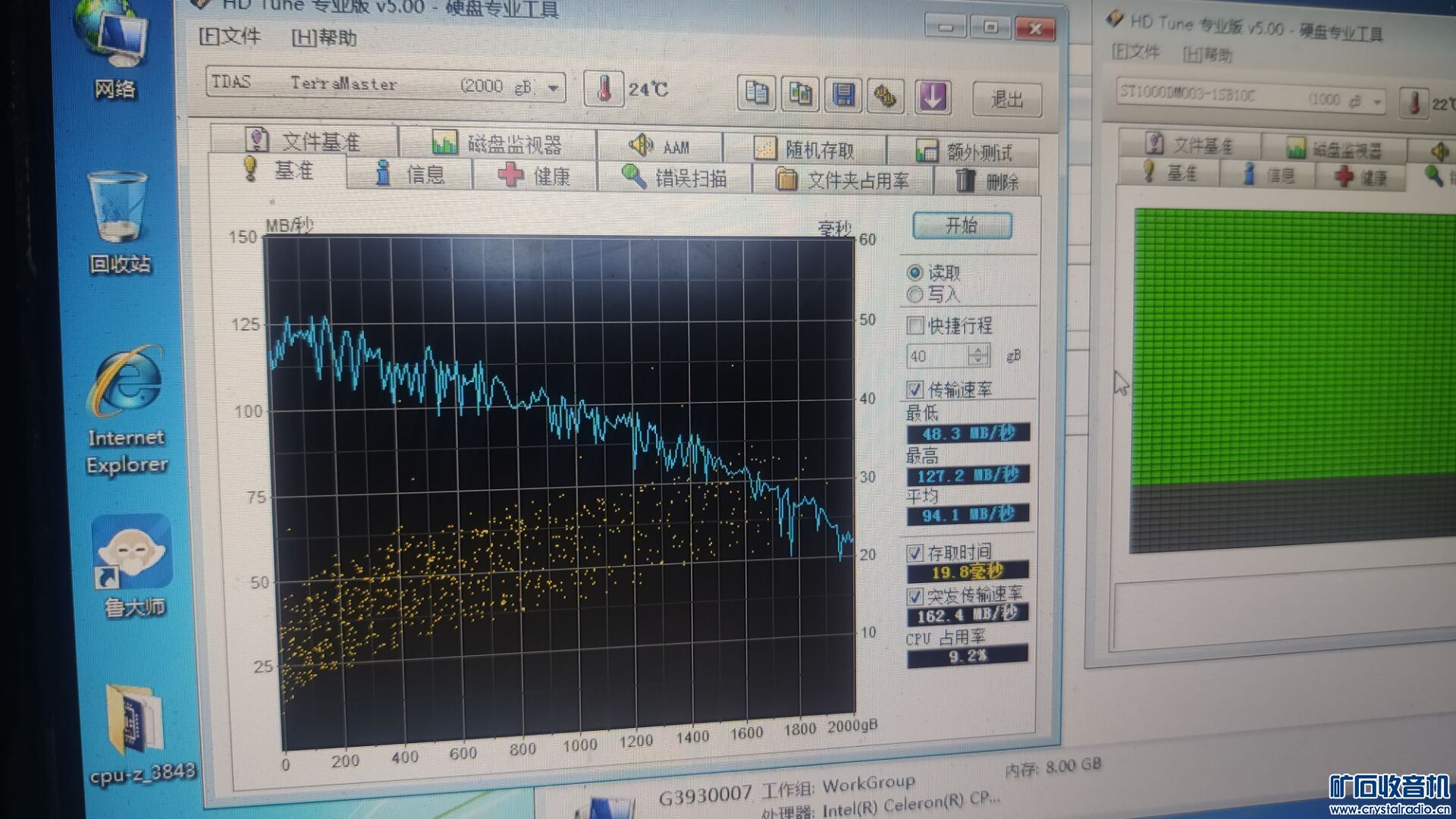The height and width of the screenshot is (819, 1456).
Task: Click the green error scan block grid
Action: [1294, 345]
